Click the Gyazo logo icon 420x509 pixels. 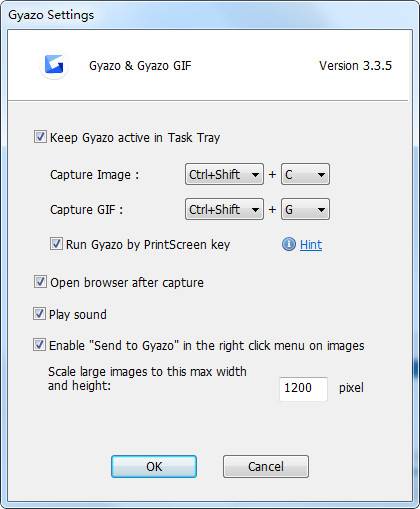point(54,64)
